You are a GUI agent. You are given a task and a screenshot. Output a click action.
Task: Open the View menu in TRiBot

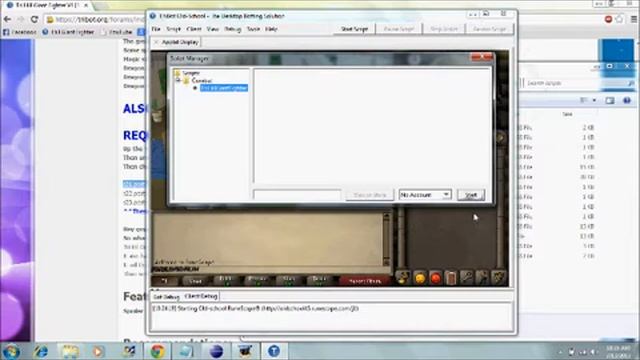[x=213, y=29]
